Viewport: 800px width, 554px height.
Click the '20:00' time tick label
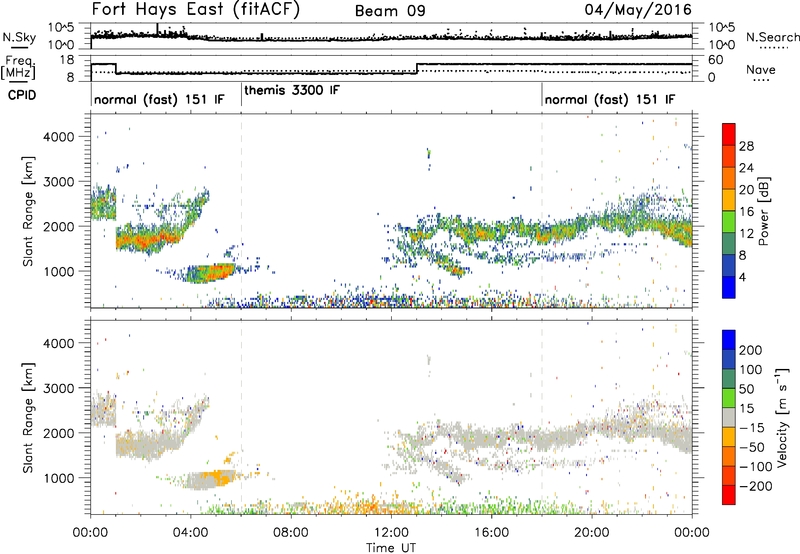point(591,533)
